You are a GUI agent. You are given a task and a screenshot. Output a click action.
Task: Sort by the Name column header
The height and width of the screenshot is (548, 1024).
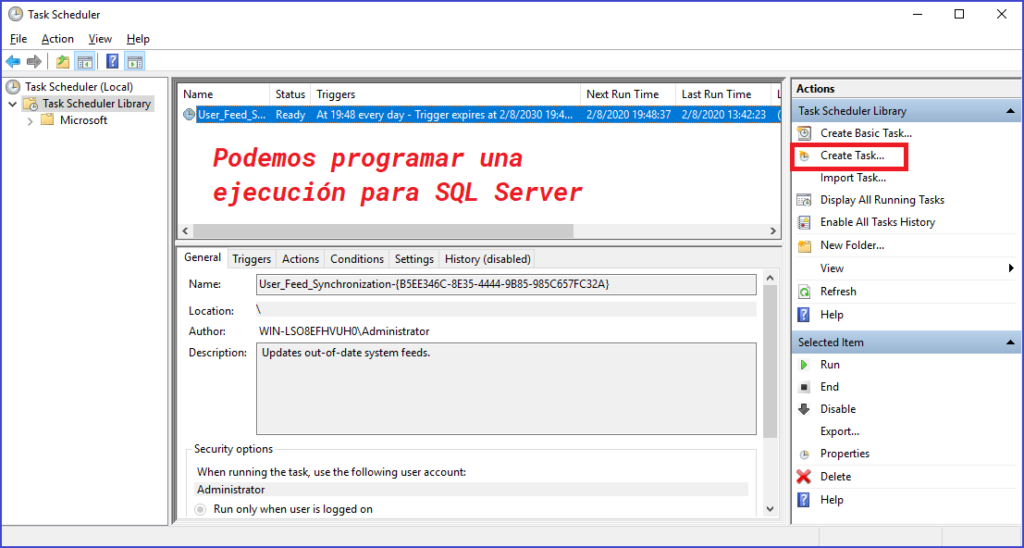click(224, 95)
